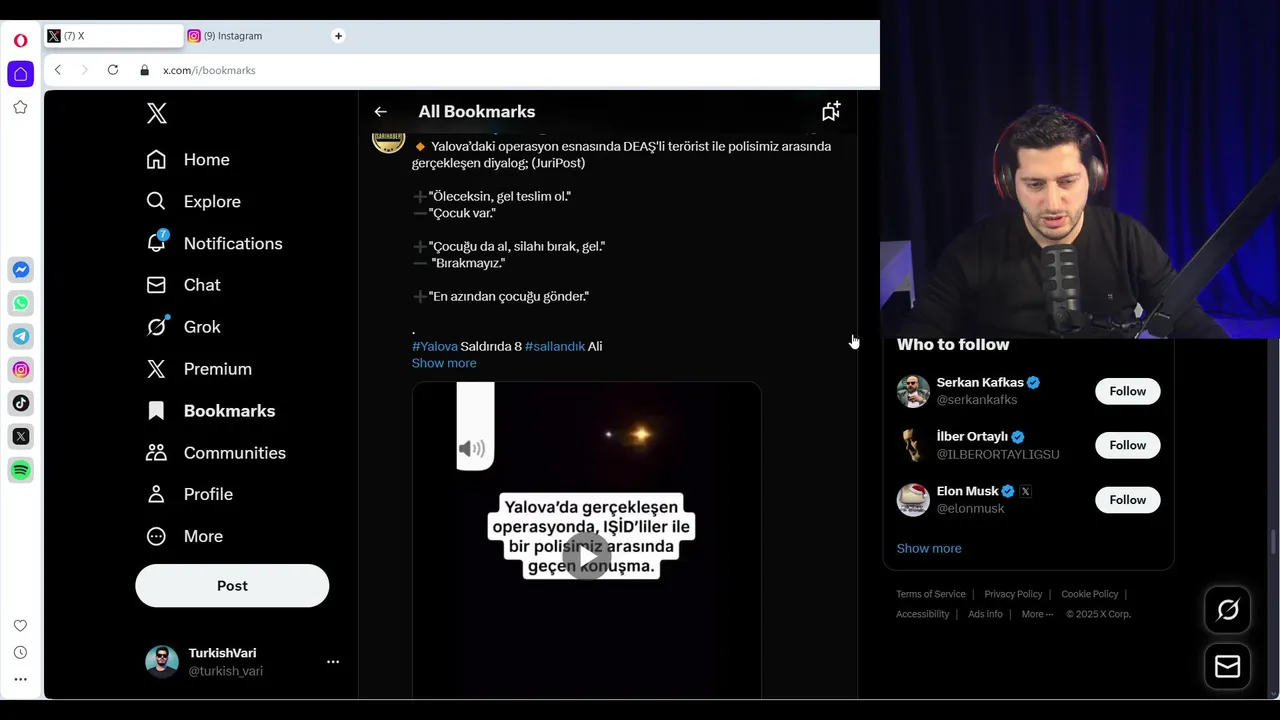Open the floating Grok button
The height and width of the screenshot is (720, 1280).
point(1227,610)
